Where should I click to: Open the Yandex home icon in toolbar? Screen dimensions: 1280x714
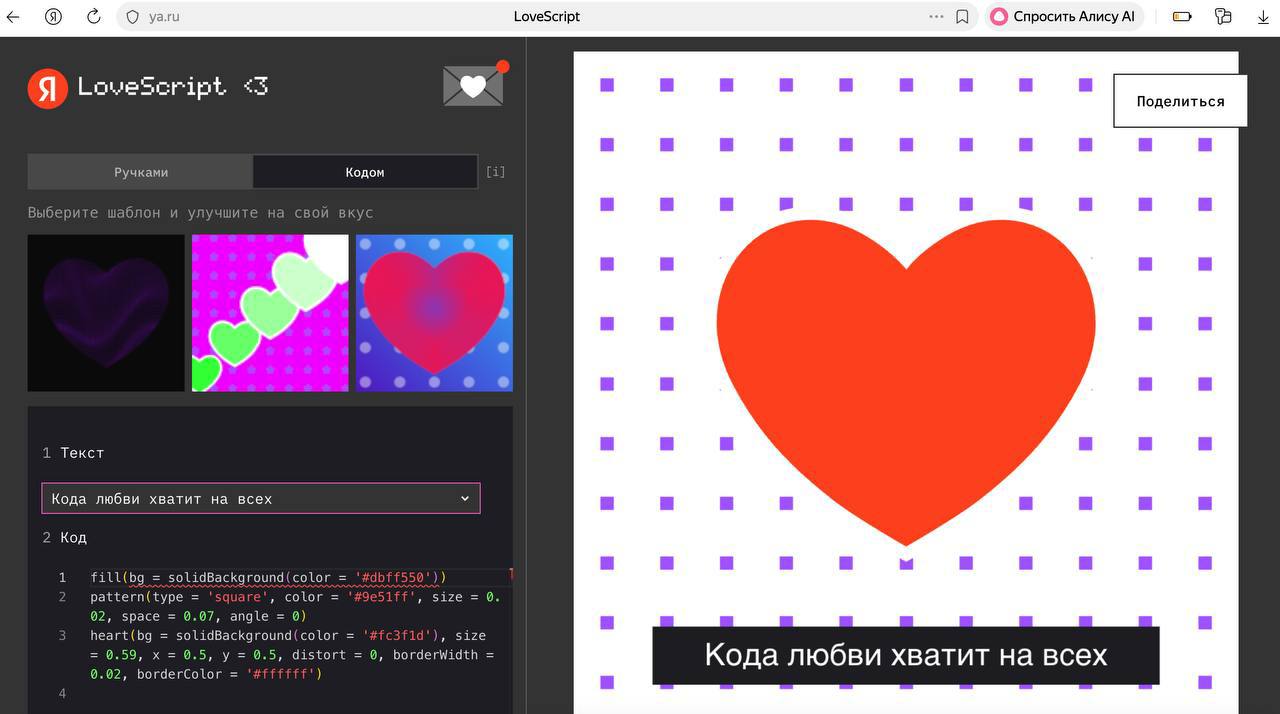(x=54, y=17)
